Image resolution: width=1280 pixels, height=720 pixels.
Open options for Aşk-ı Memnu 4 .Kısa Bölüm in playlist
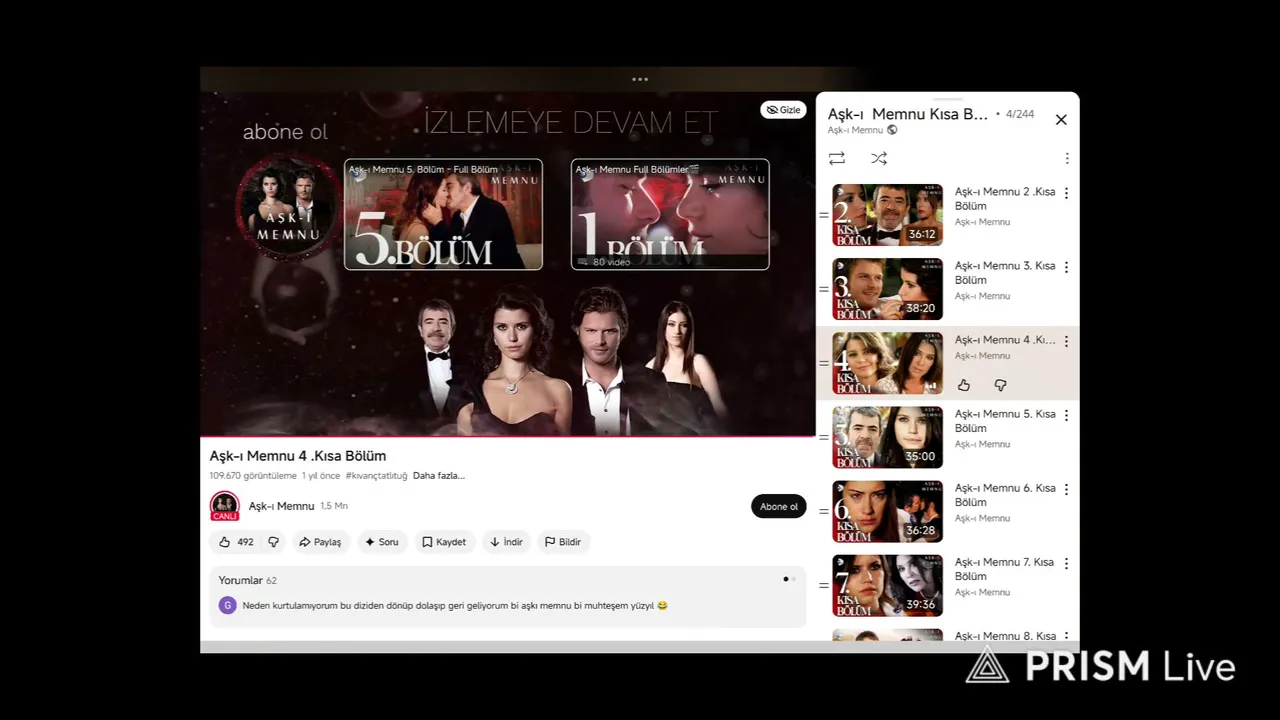tap(1066, 341)
